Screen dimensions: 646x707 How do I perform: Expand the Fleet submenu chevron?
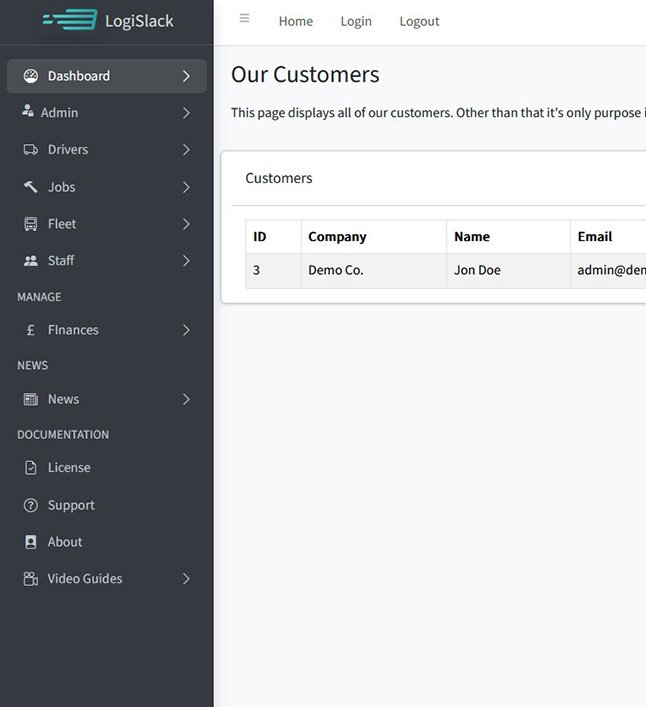(186, 224)
